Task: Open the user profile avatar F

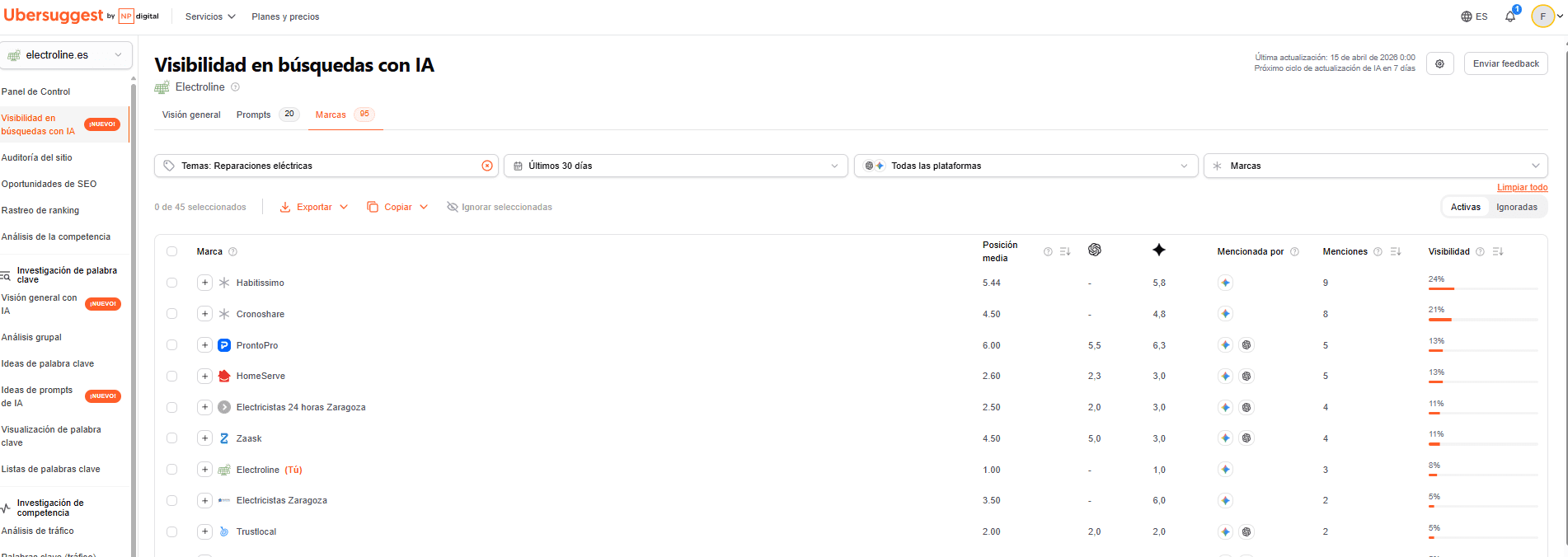Action: [1542, 16]
